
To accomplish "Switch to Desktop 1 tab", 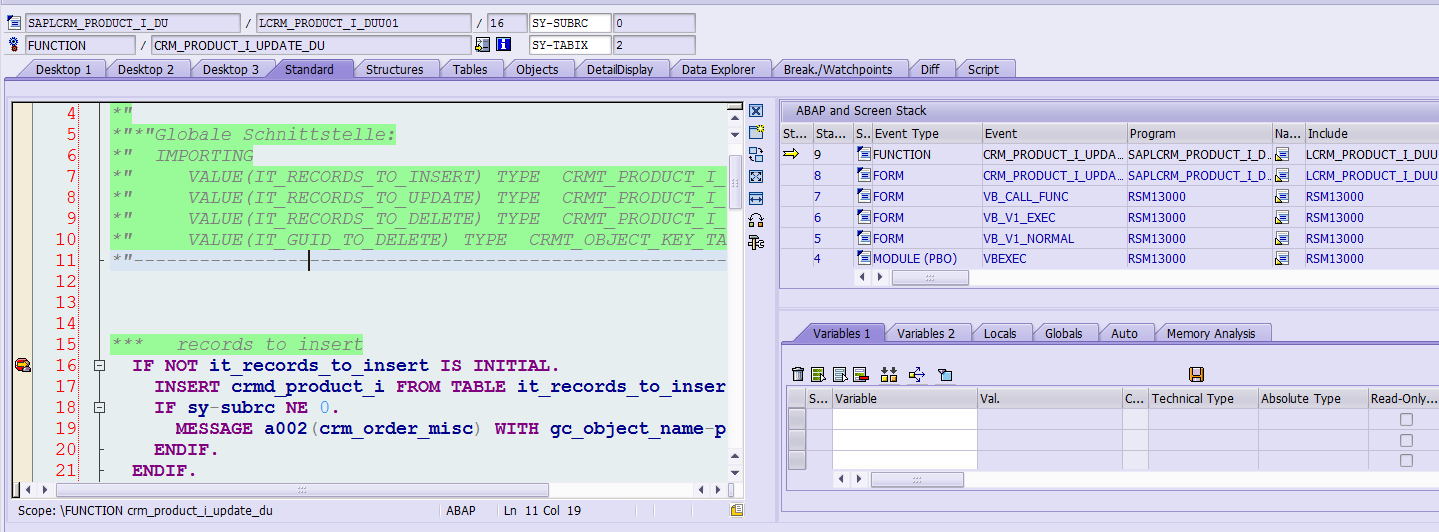I will coord(61,69).
